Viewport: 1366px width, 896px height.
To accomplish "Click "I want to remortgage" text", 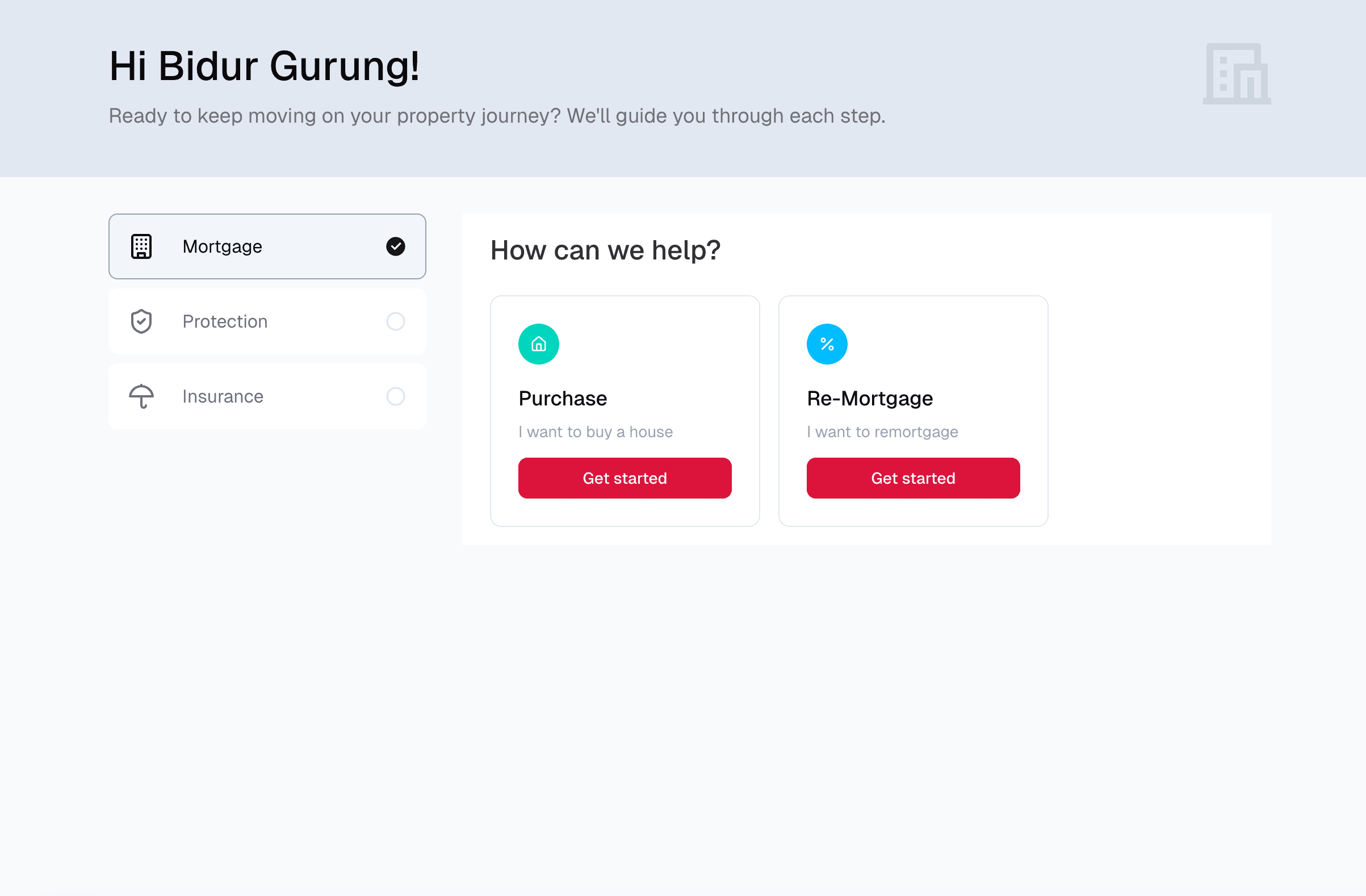I will pos(882,432).
